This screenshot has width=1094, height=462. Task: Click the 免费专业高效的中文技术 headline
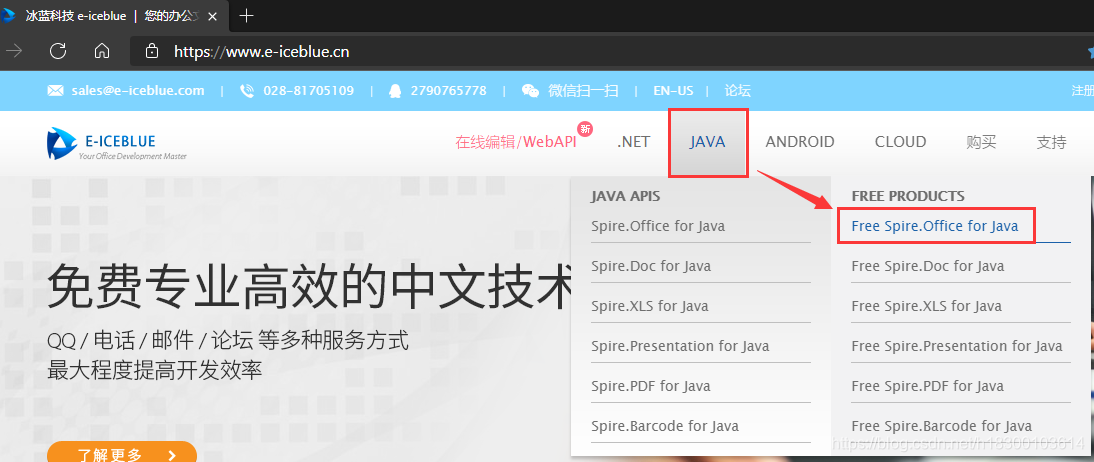tap(311, 287)
